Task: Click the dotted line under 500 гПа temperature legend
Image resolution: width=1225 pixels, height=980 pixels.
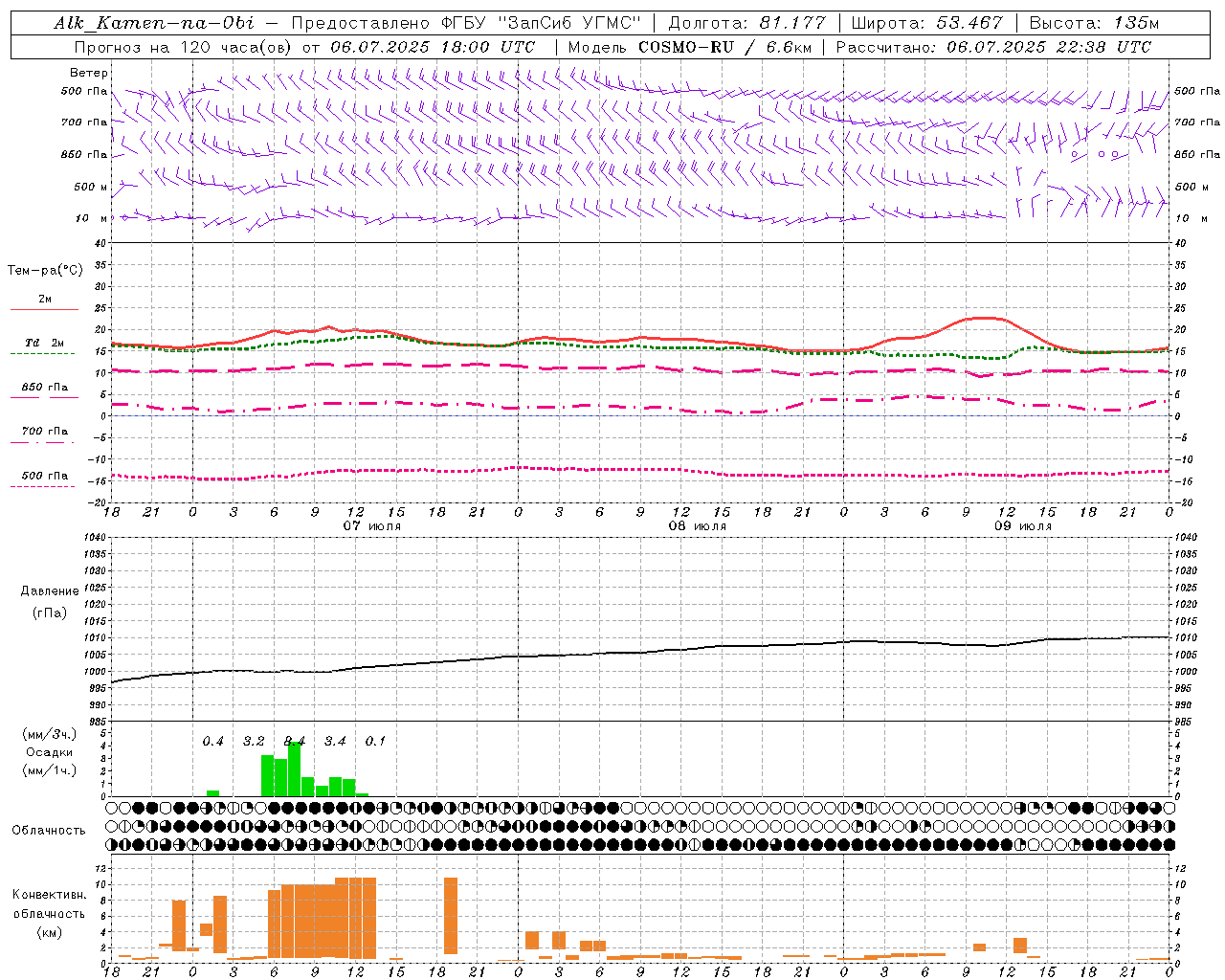Action: [x=42, y=486]
